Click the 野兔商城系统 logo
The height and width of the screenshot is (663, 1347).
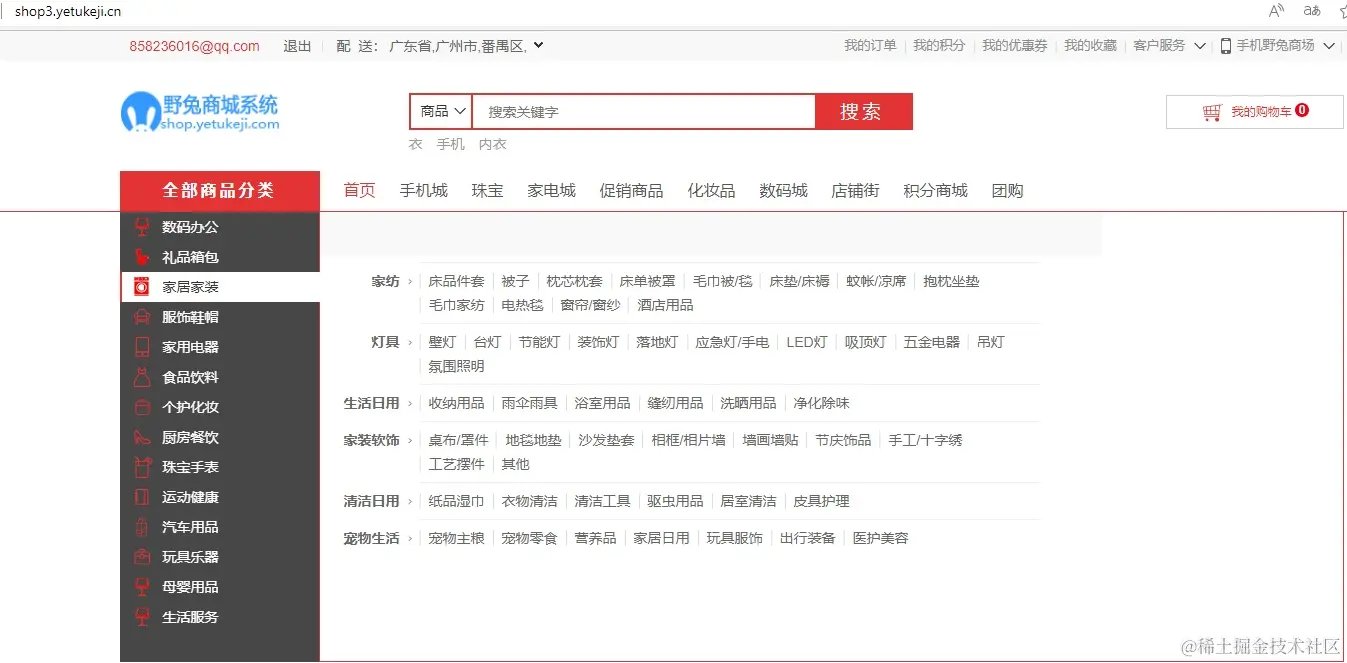(200, 112)
